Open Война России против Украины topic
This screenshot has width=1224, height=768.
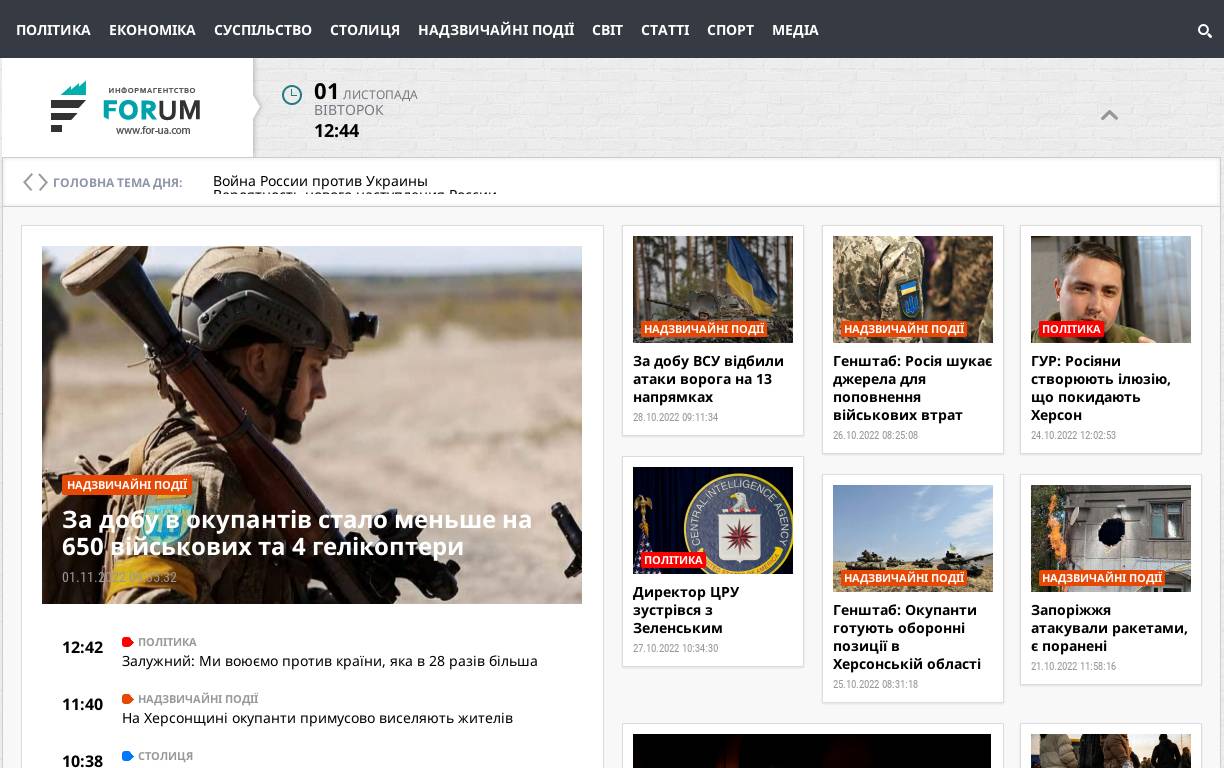[x=320, y=181]
